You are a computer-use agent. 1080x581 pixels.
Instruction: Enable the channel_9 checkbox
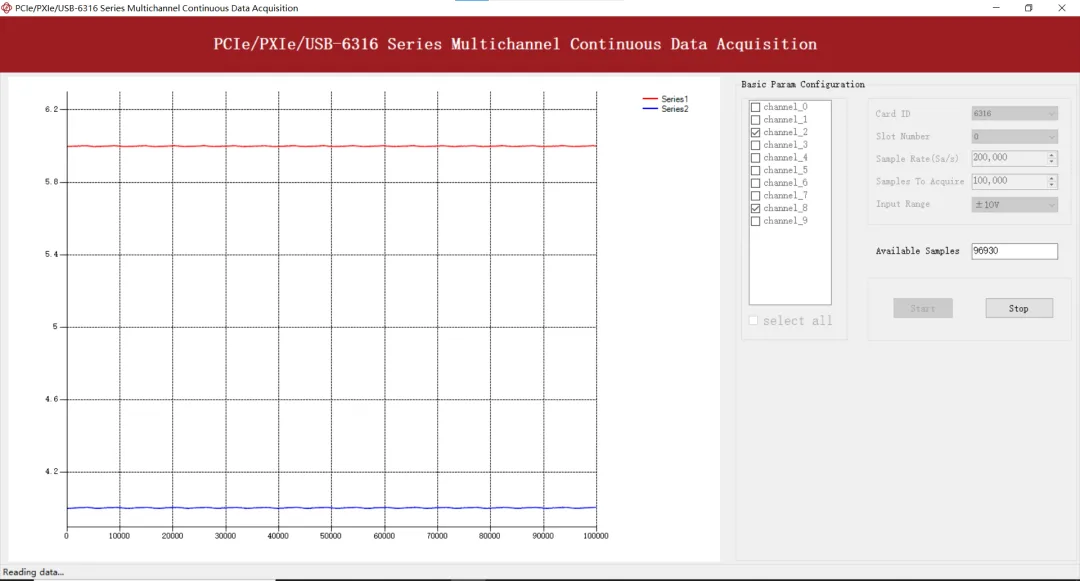[x=756, y=222]
